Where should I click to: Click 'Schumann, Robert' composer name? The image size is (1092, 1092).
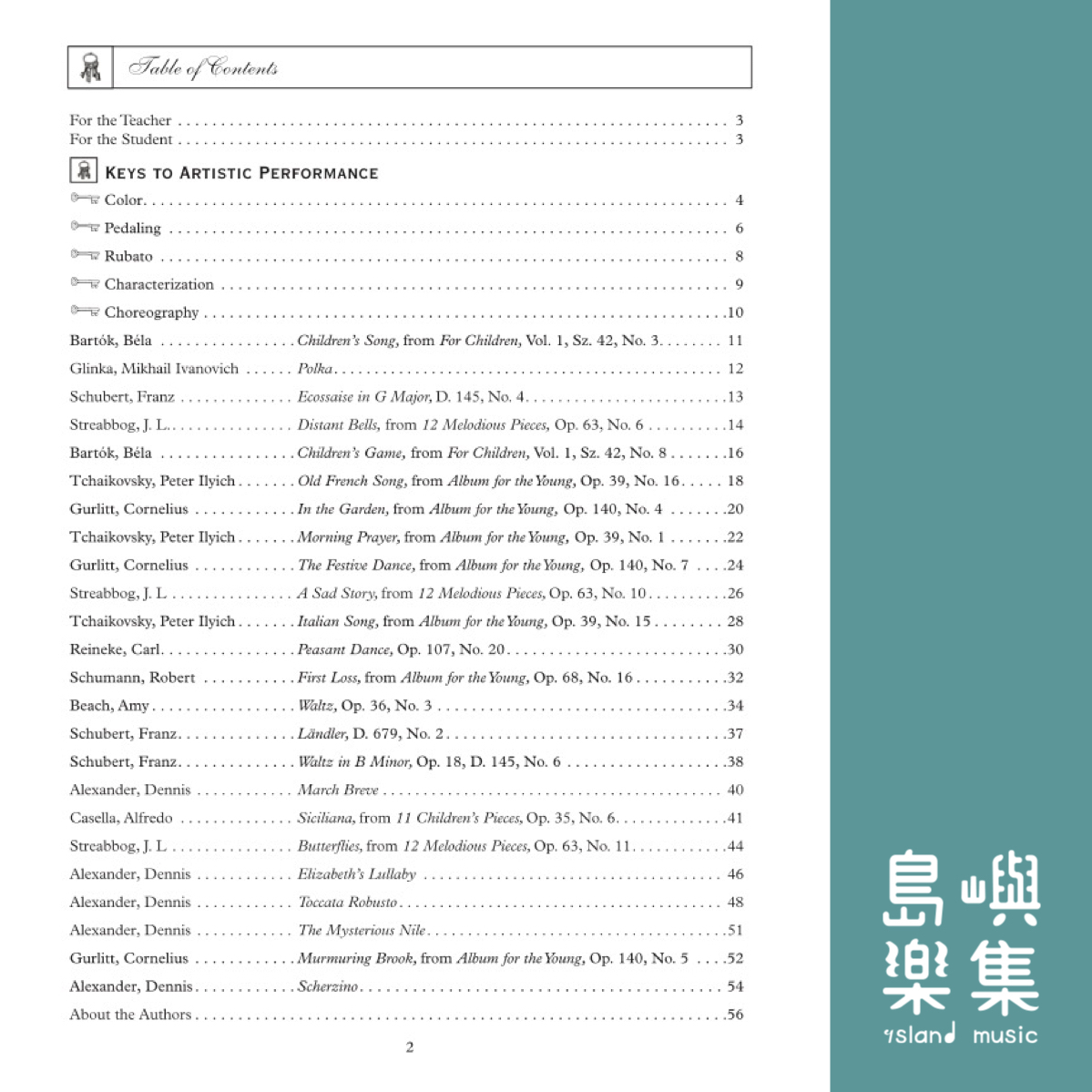[132, 678]
